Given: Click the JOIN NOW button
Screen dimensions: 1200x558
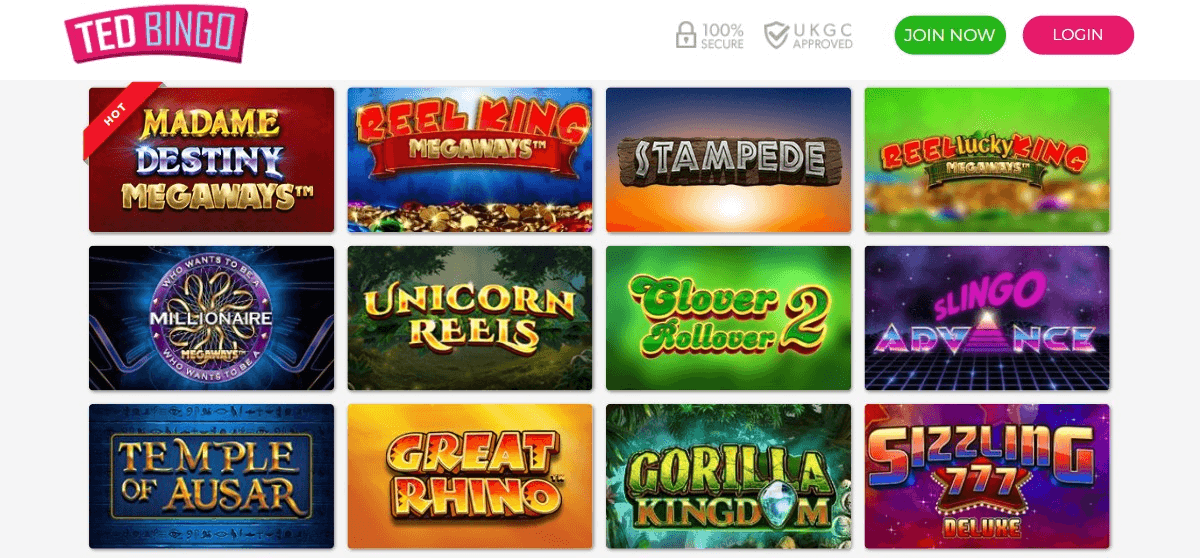Looking at the screenshot, I should [950, 35].
